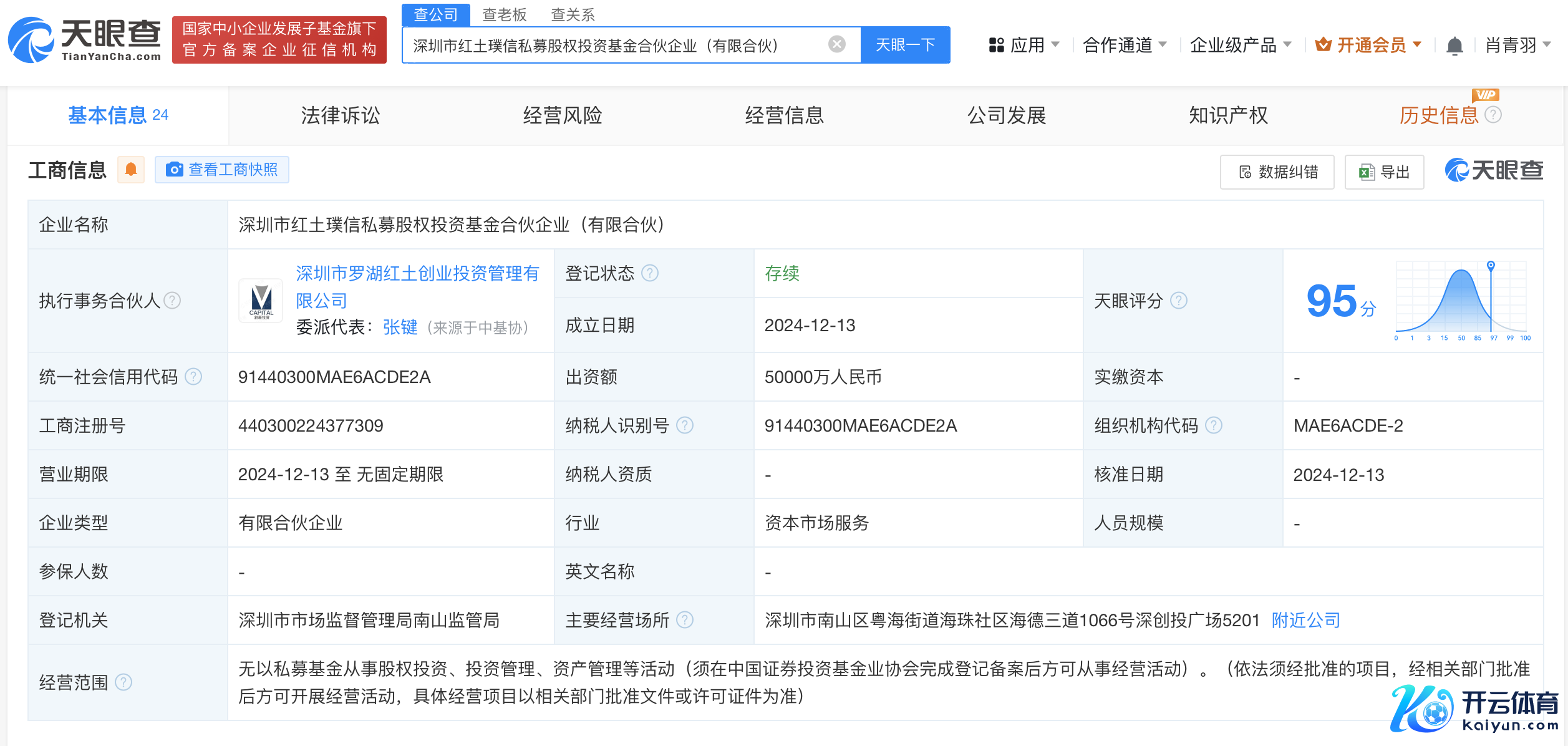Viewport: 1568px width, 746px height.
Task: Clear the search box with X icon
Action: [x=836, y=44]
